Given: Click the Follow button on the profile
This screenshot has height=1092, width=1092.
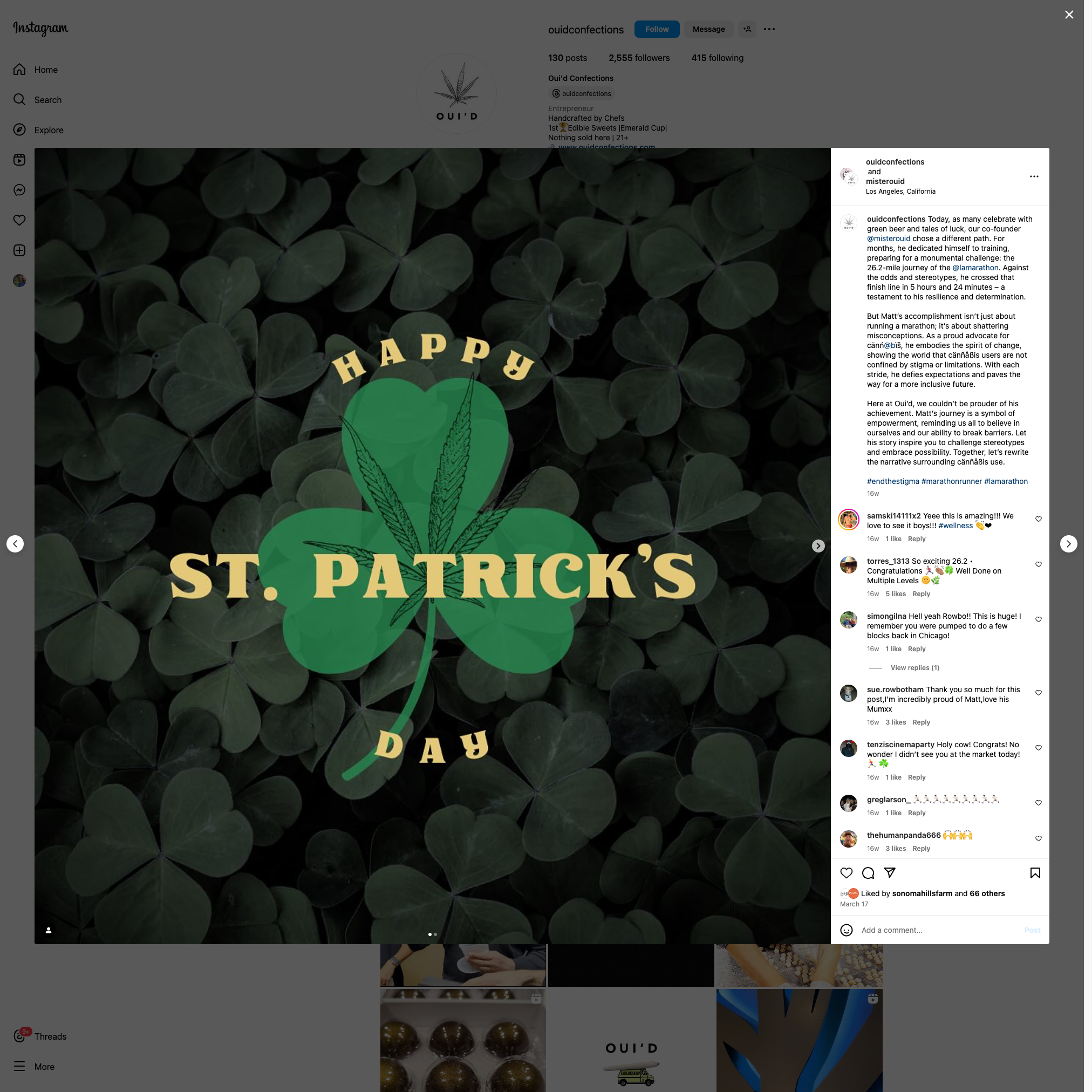Looking at the screenshot, I should [656, 29].
